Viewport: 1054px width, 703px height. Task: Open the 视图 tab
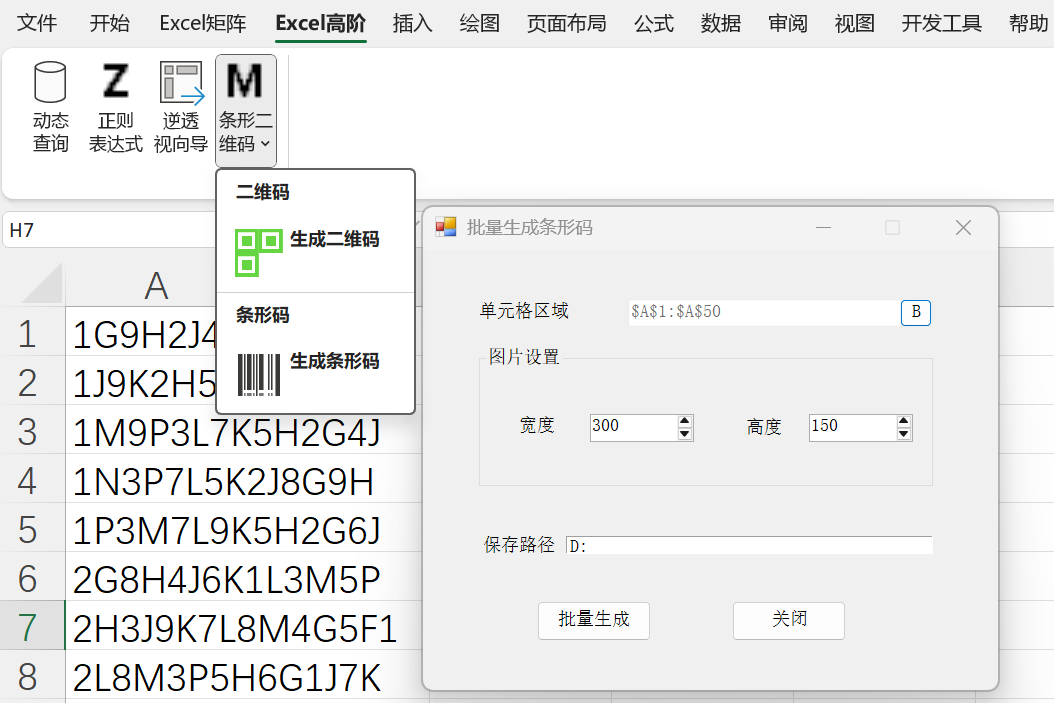(x=854, y=24)
